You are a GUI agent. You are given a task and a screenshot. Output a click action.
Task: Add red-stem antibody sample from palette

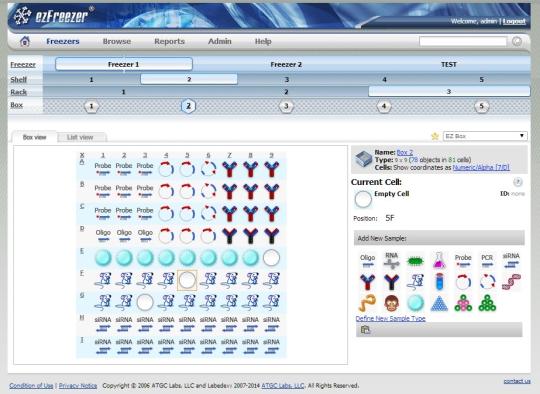tap(367, 282)
